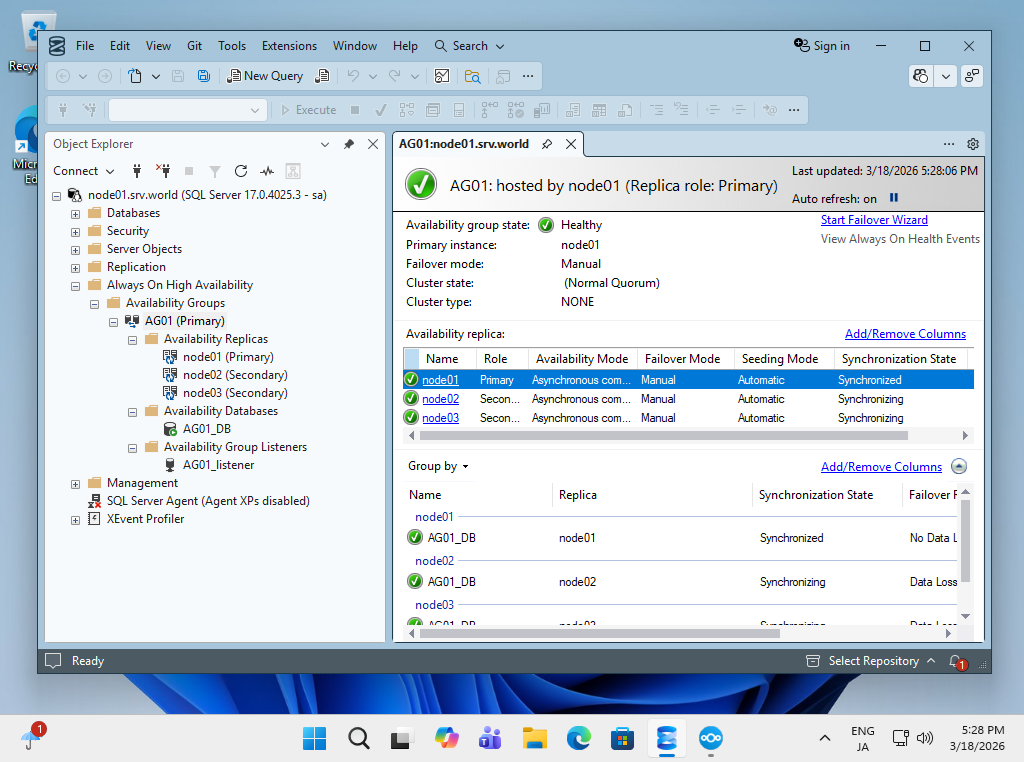Select SQL Server Agent (Agent XPs disabled)

[x=208, y=501]
